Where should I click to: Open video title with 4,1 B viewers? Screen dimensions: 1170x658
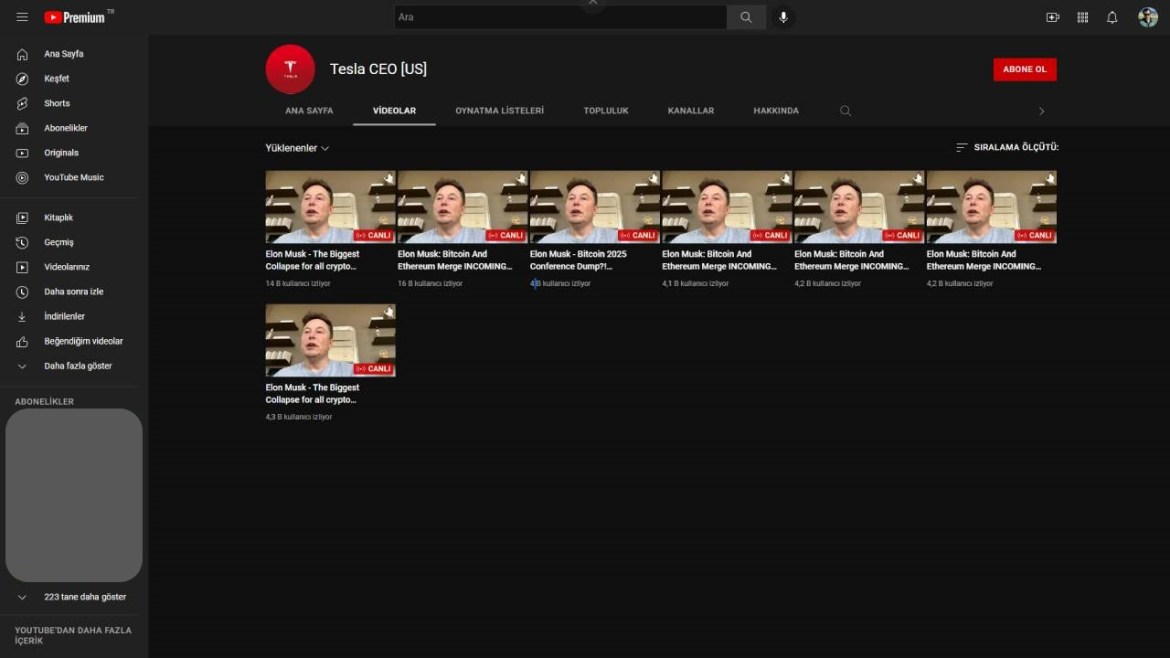tap(719, 260)
